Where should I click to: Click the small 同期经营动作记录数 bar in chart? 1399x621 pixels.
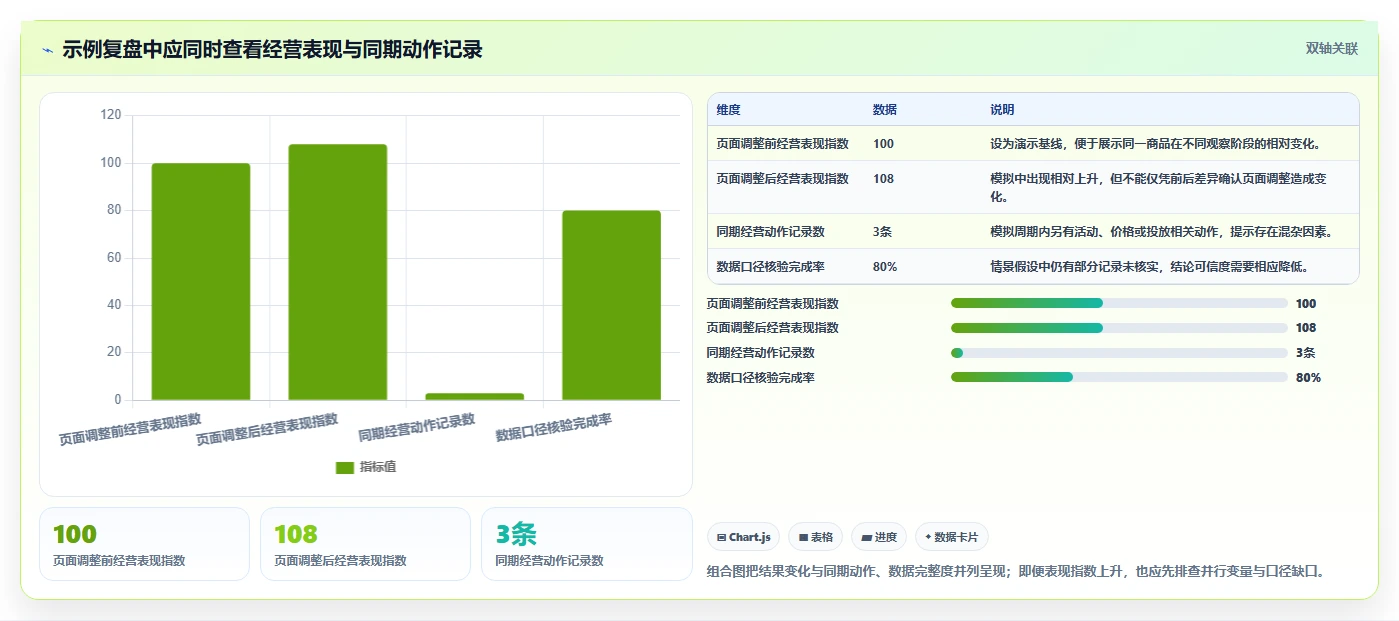(474, 397)
